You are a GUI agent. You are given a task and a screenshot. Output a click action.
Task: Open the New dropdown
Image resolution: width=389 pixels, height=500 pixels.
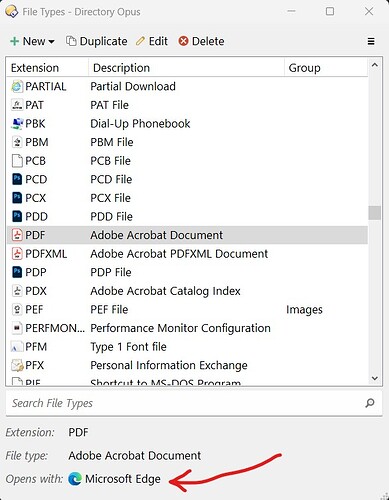coord(32,41)
